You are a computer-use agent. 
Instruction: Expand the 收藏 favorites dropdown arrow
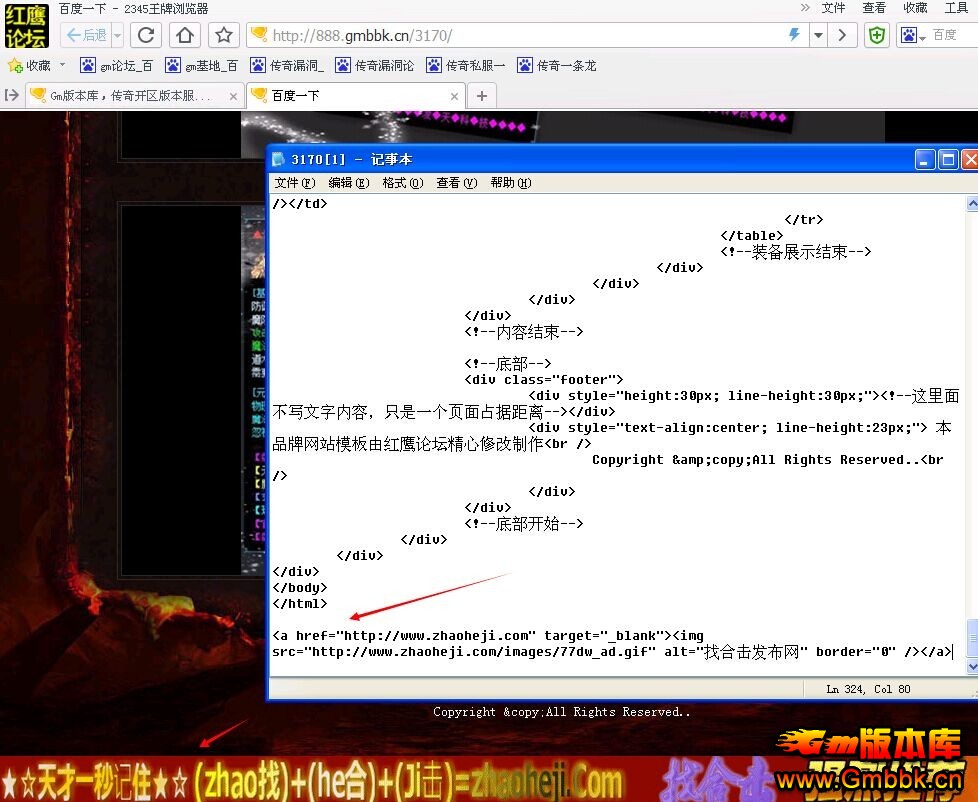[62, 65]
